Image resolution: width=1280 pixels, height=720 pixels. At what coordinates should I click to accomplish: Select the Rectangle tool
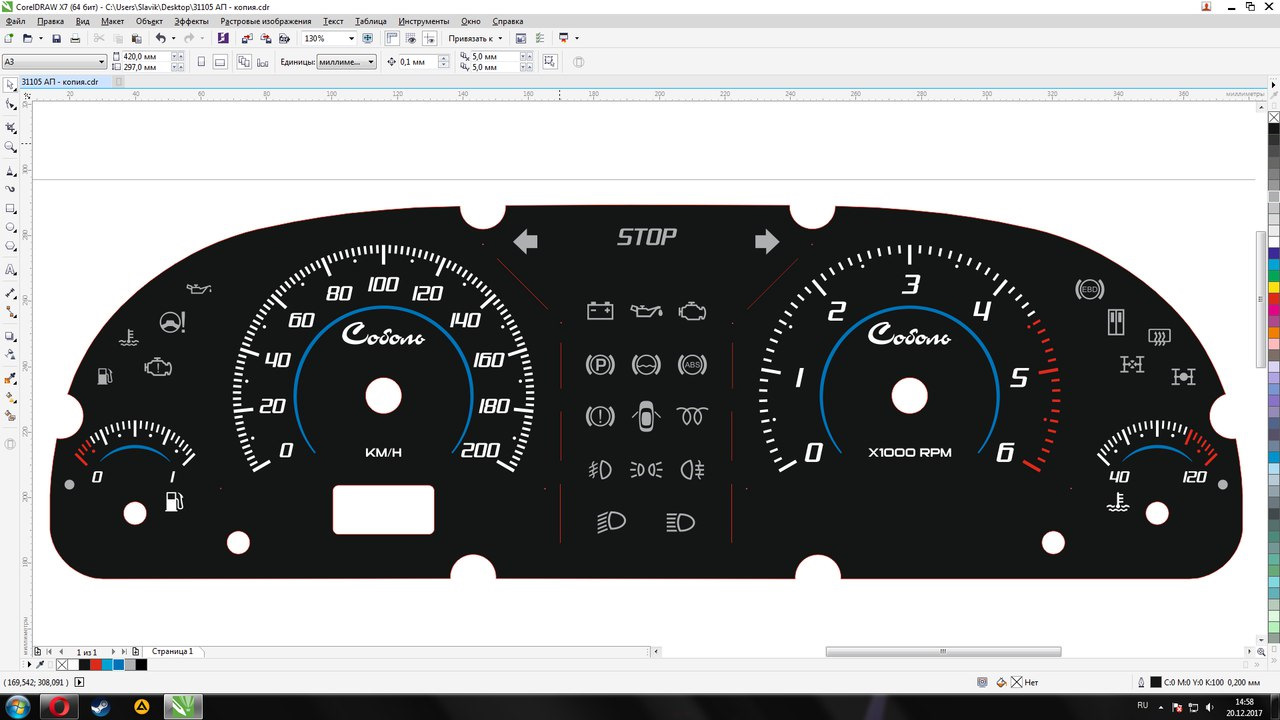click(11, 209)
